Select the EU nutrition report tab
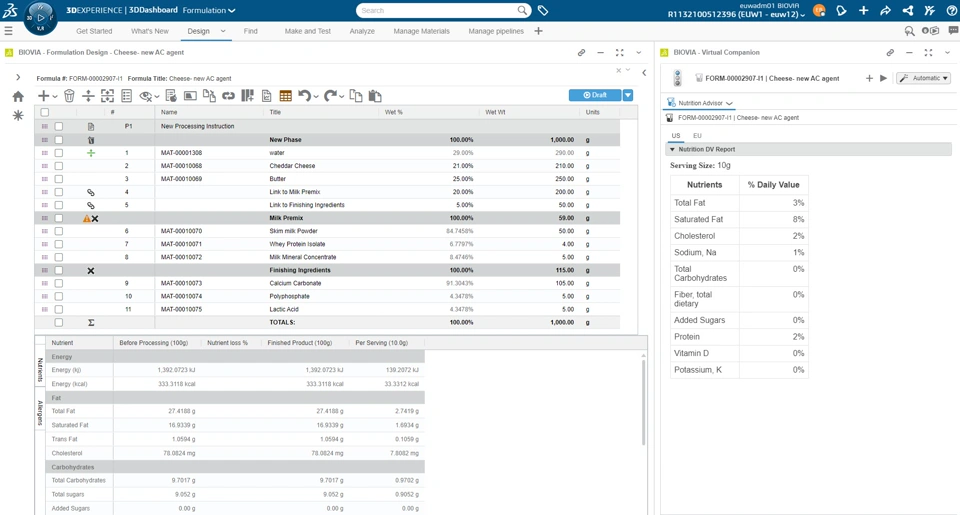The image size is (960, 515). click(x=697, y=135)
